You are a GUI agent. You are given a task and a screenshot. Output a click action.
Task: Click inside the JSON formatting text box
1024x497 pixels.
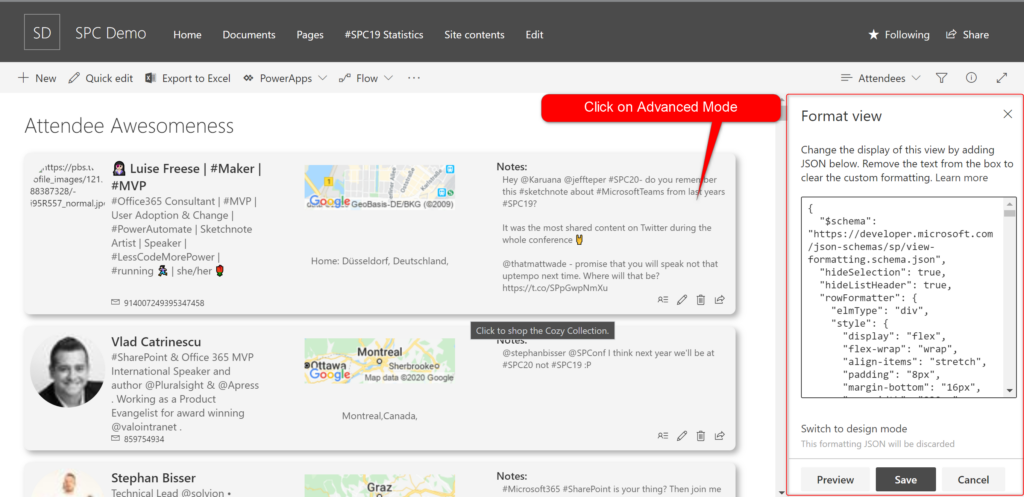pos(903,297)
